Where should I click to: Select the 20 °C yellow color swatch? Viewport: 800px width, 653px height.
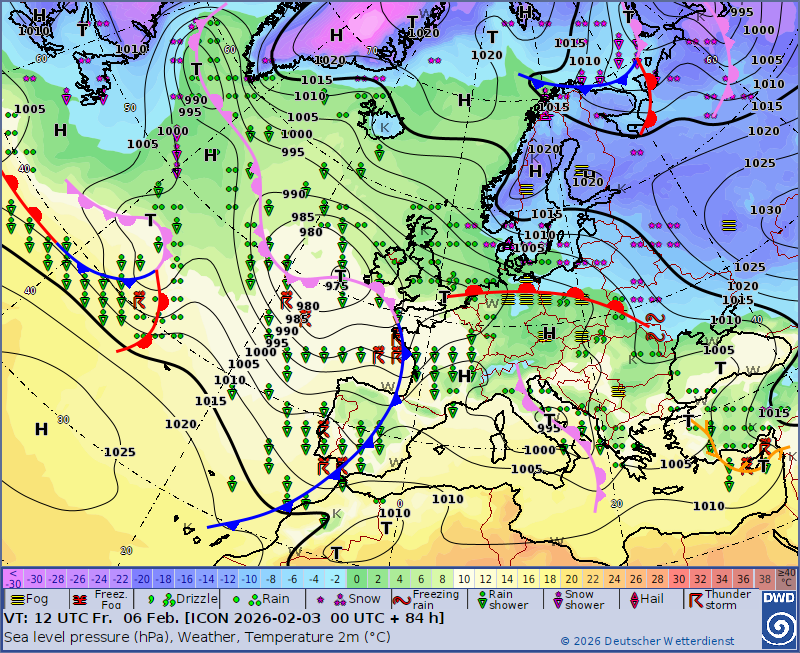(573, 578)
